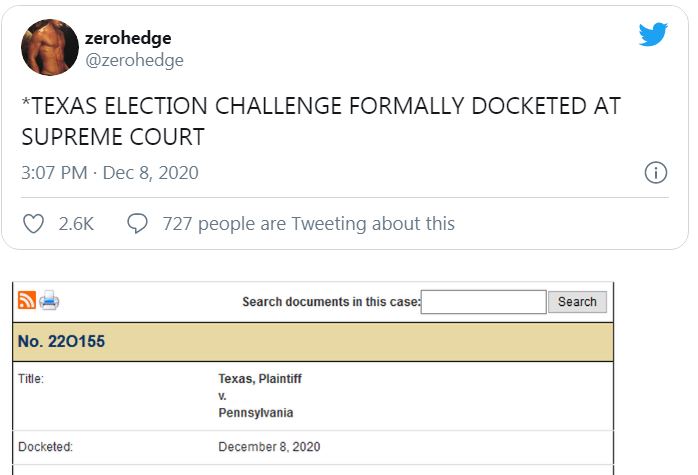Click the Twitter bird logo

[x=653, y=34]
